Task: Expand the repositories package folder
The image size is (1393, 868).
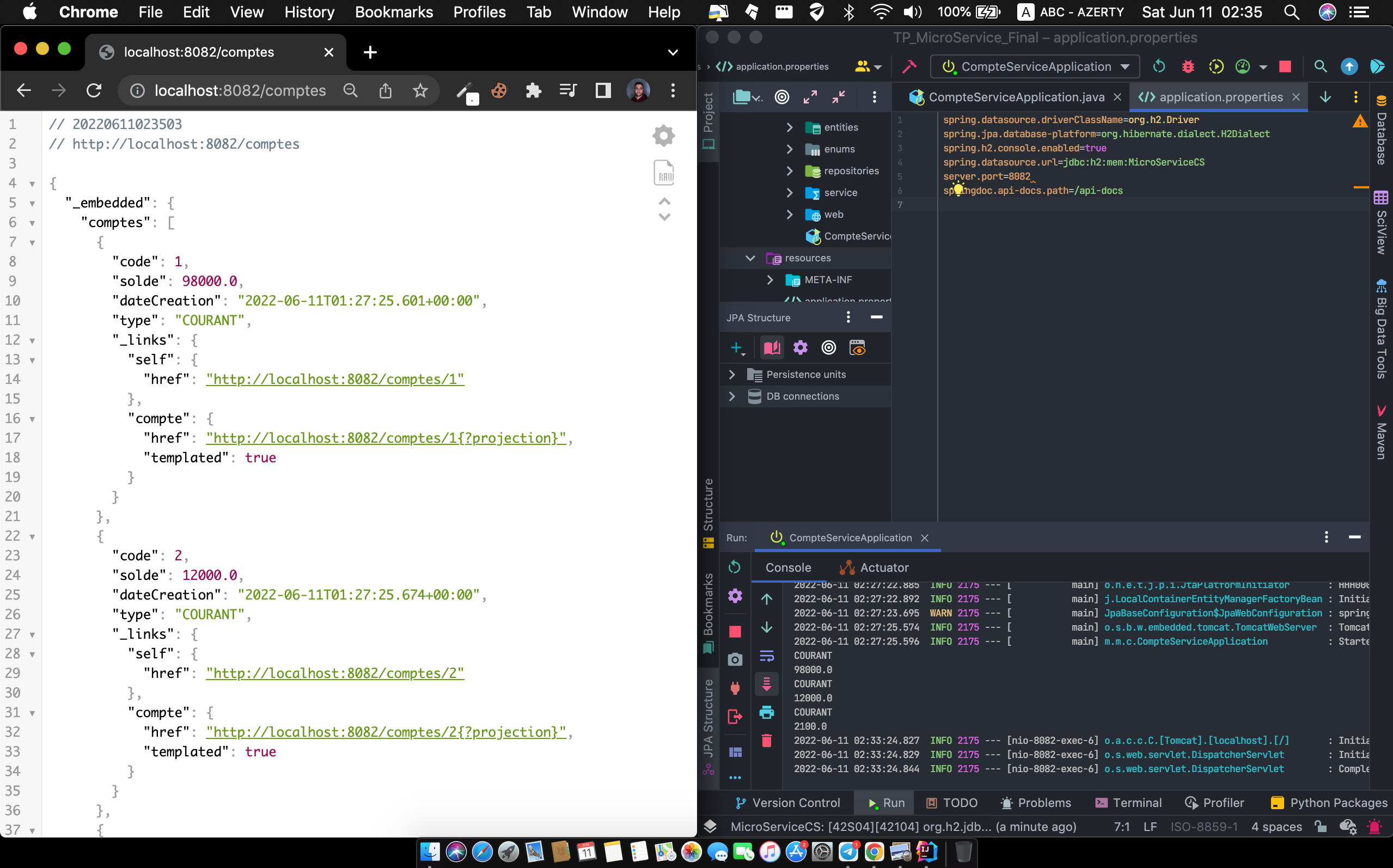Action: point(789,171)
